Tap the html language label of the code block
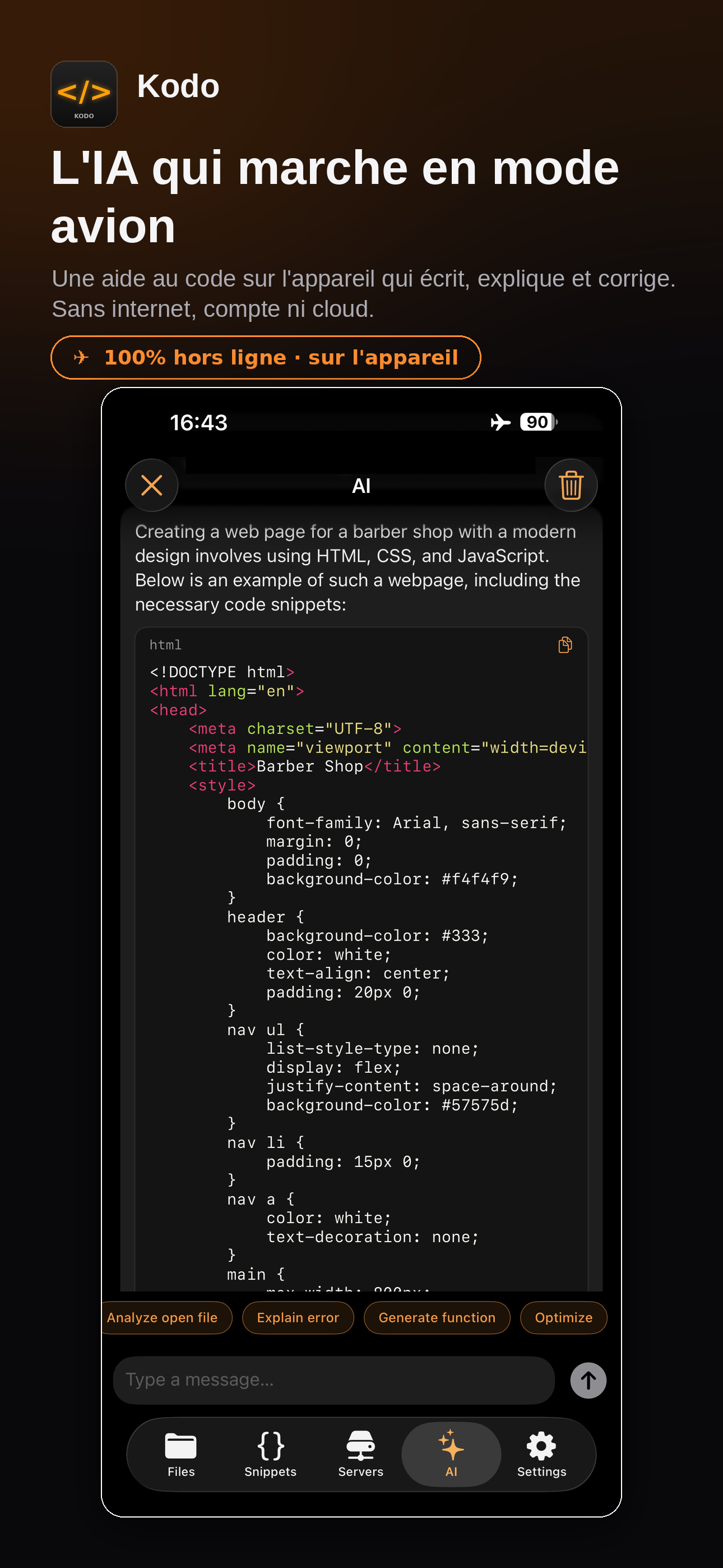The height and width of the screenshot is (1568, 723). coord(165,644)
